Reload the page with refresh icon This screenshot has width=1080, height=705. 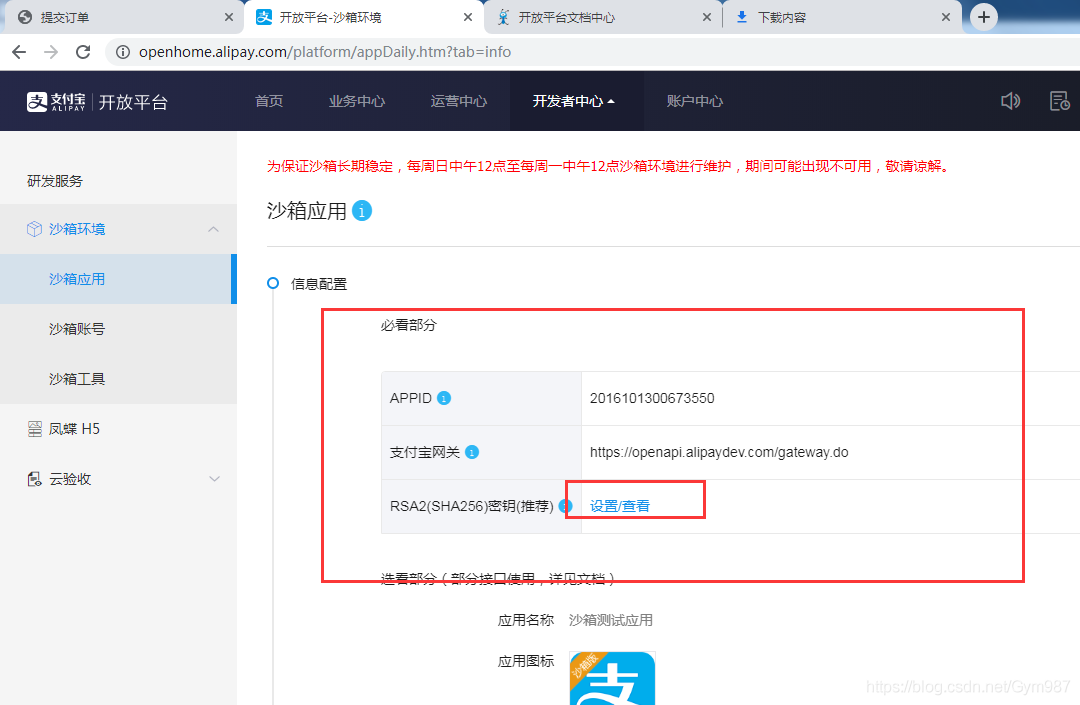pos(83,52)
